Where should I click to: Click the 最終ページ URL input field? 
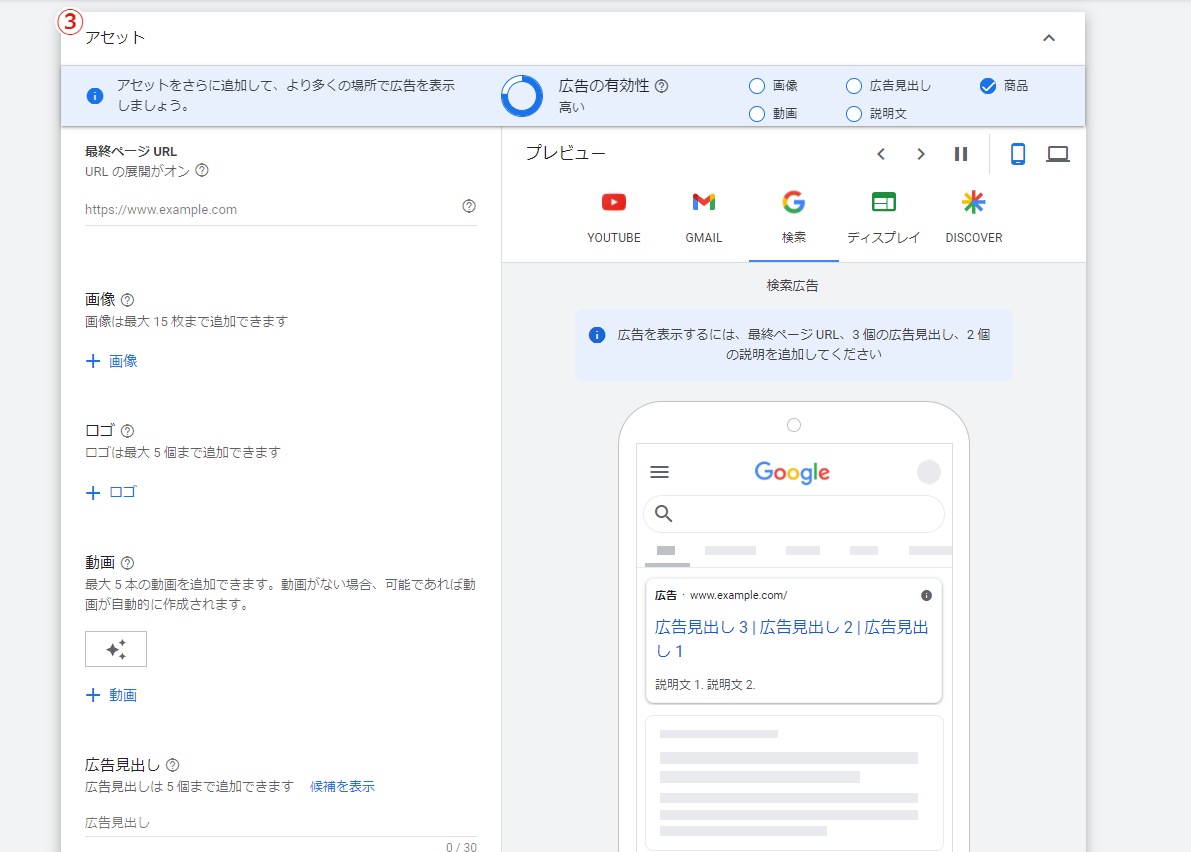click(270, 210)
